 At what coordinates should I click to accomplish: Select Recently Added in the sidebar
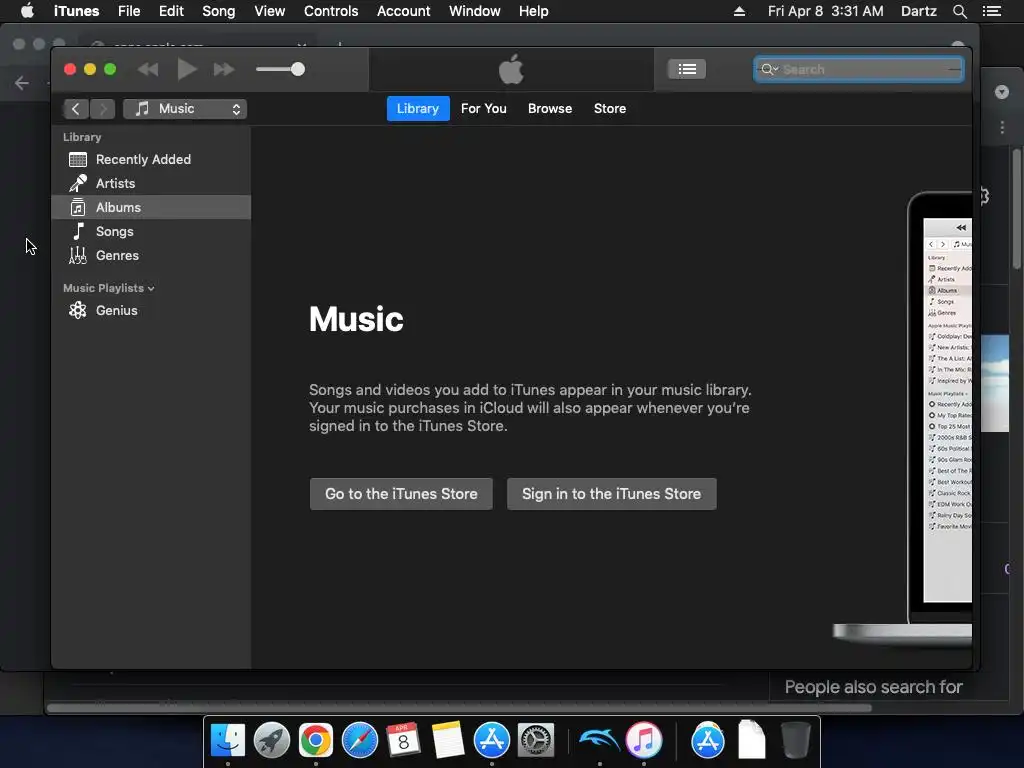(x=151, y=159)
